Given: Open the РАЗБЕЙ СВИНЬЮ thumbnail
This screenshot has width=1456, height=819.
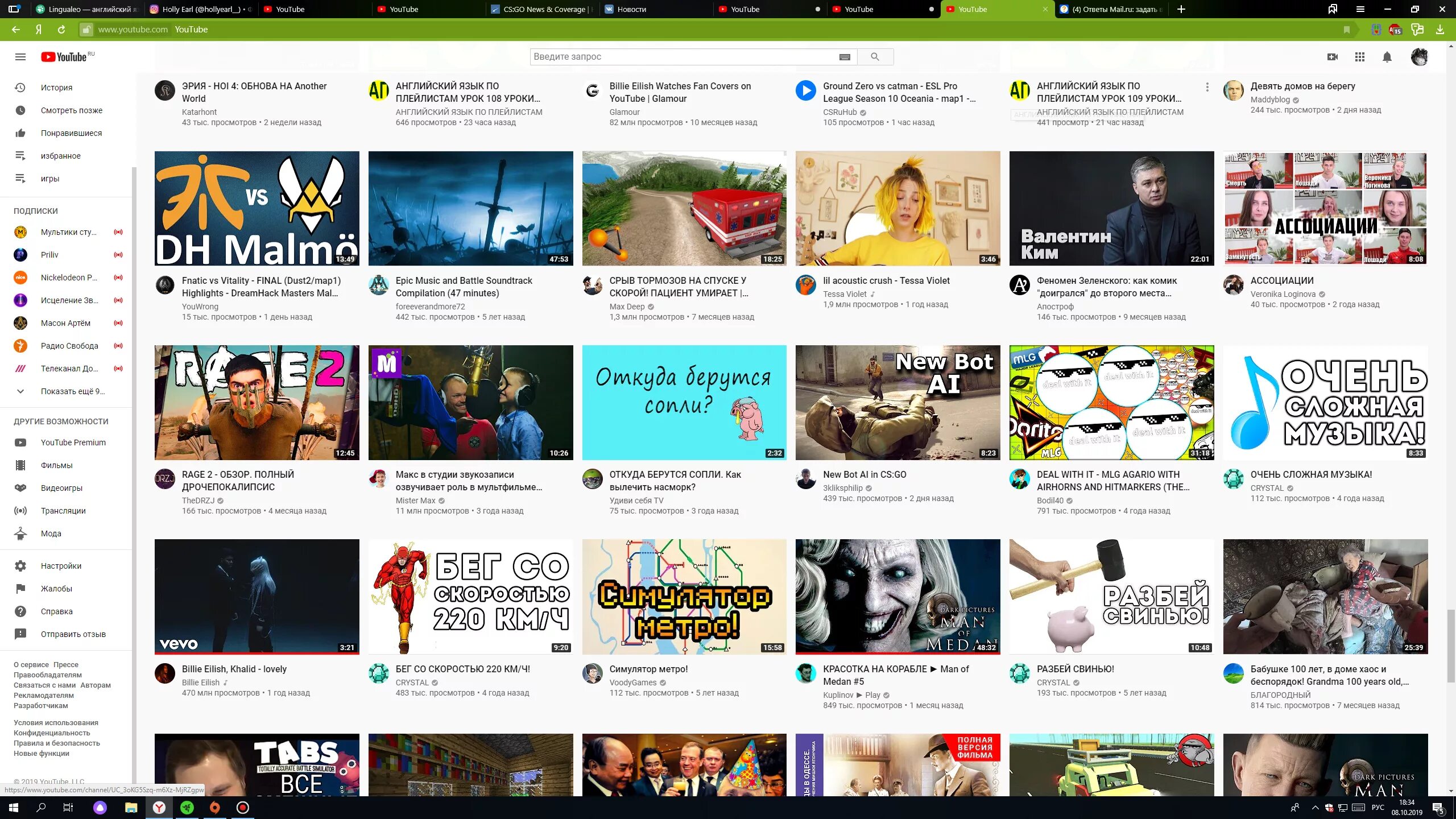Looking at the screenshot, I should click(x=1111, y=597).
